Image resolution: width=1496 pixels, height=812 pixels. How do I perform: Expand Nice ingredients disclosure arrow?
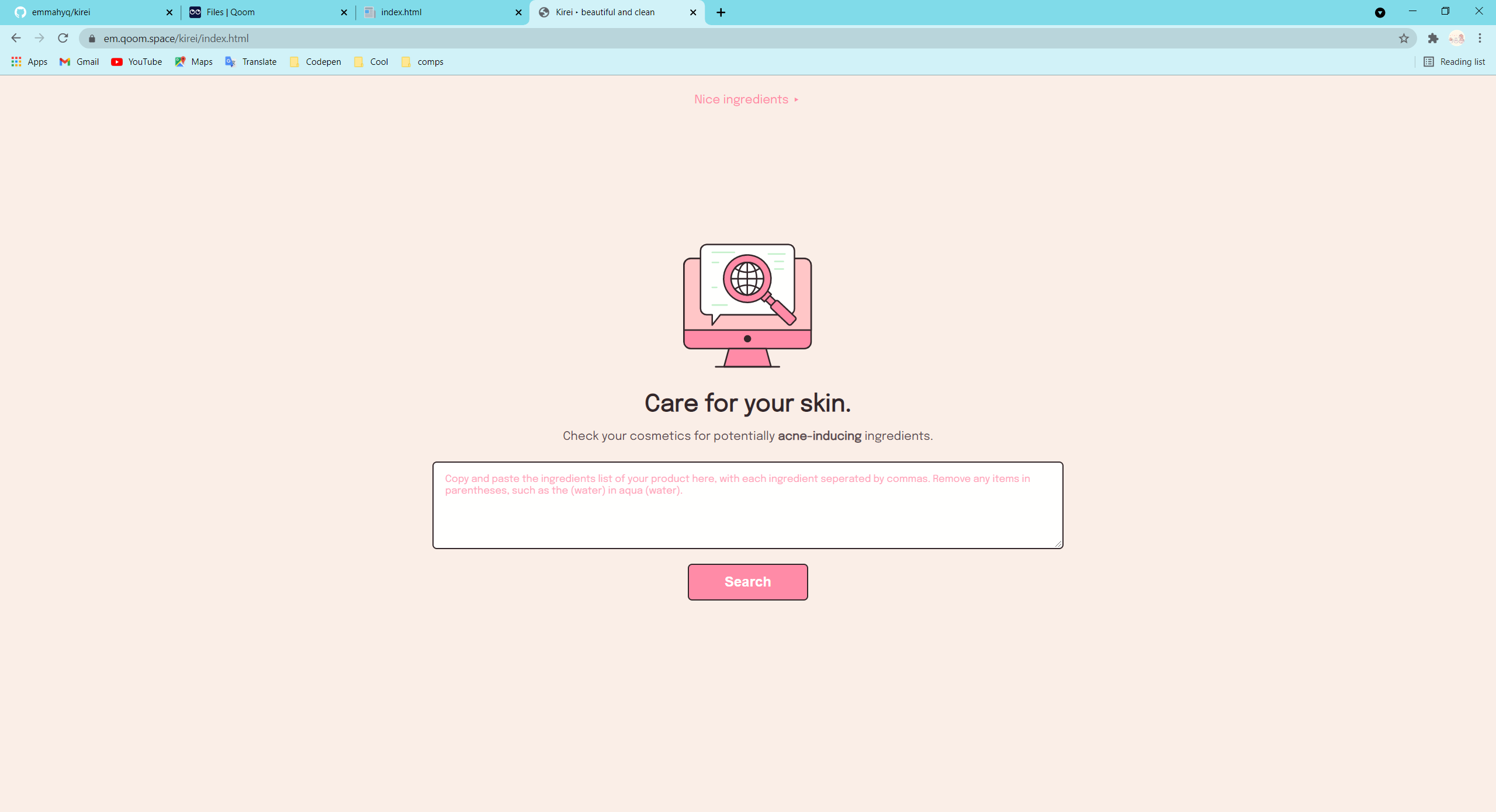(x=796, y=100)
